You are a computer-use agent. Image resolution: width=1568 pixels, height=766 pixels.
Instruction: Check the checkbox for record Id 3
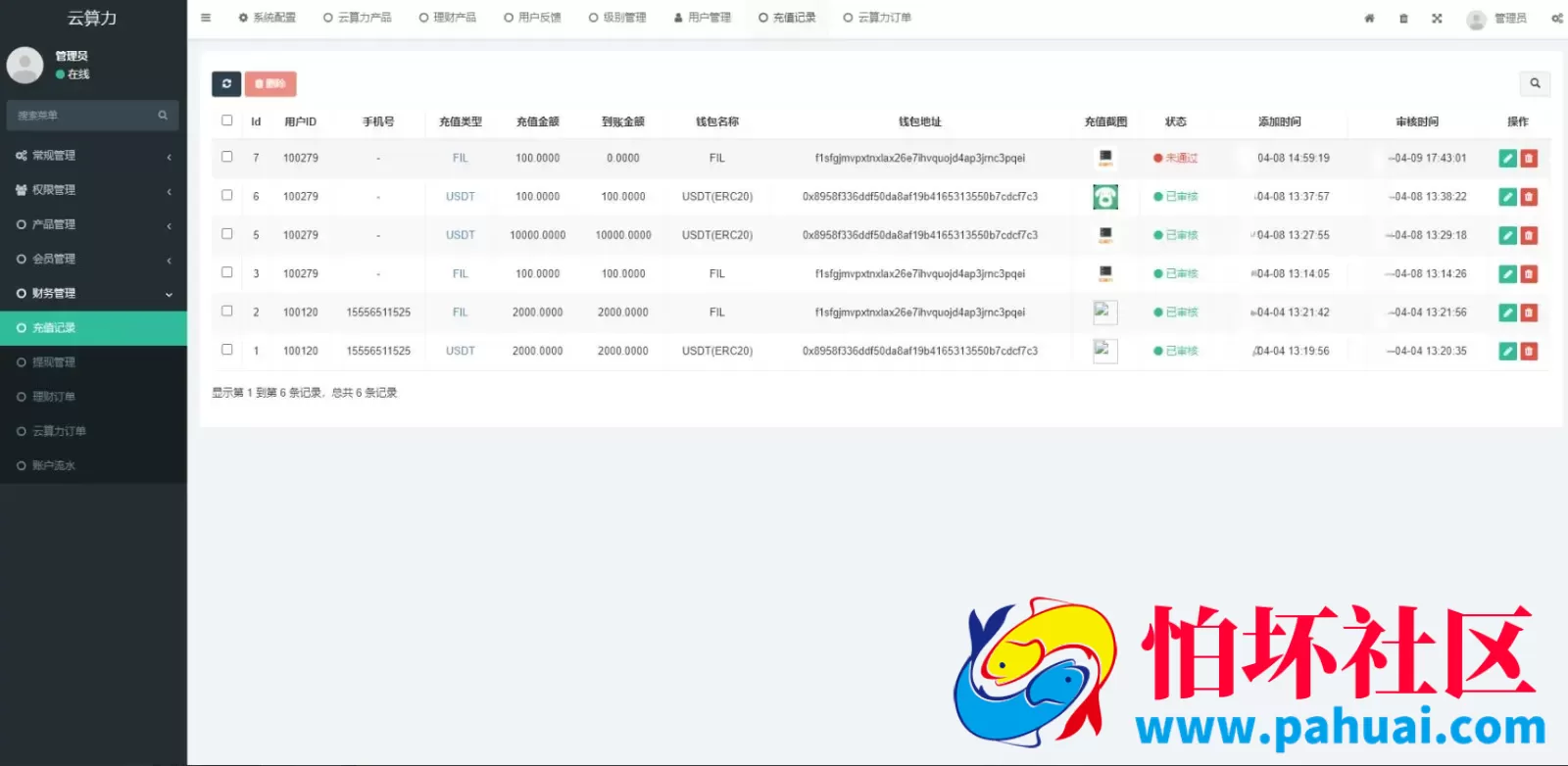[x=226, y=272]
